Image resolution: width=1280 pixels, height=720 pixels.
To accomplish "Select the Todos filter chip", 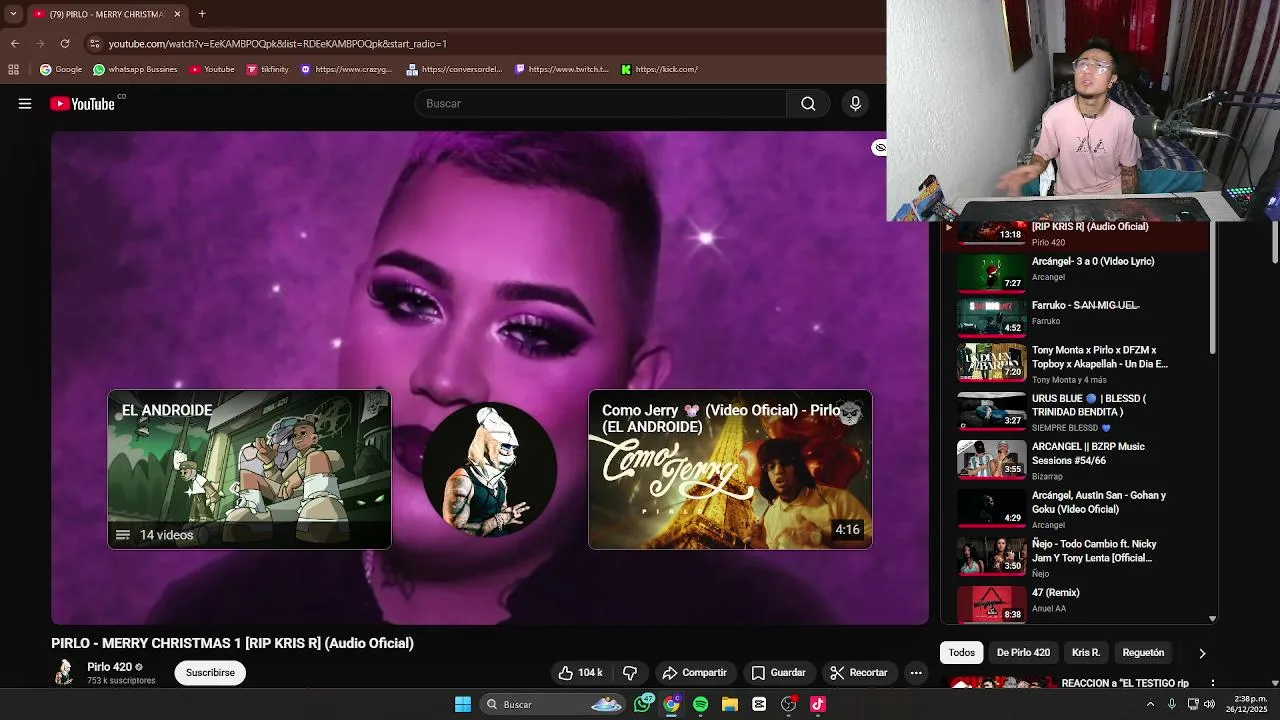I will 962,653.
